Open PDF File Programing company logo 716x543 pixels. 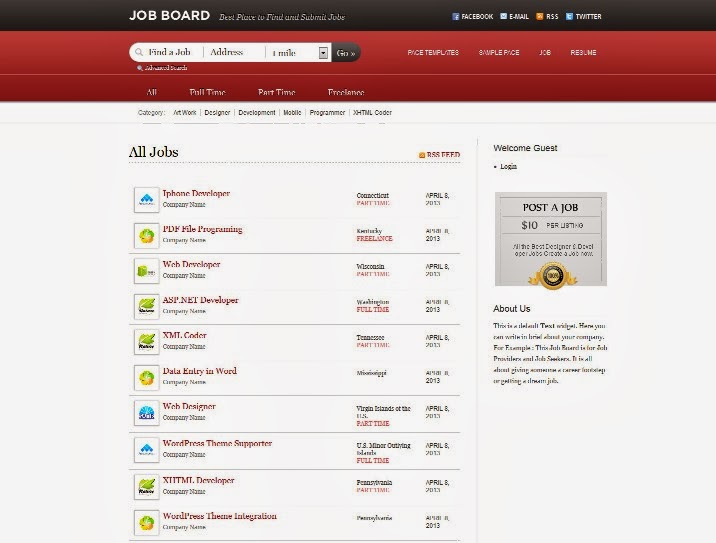click(147, 235)
